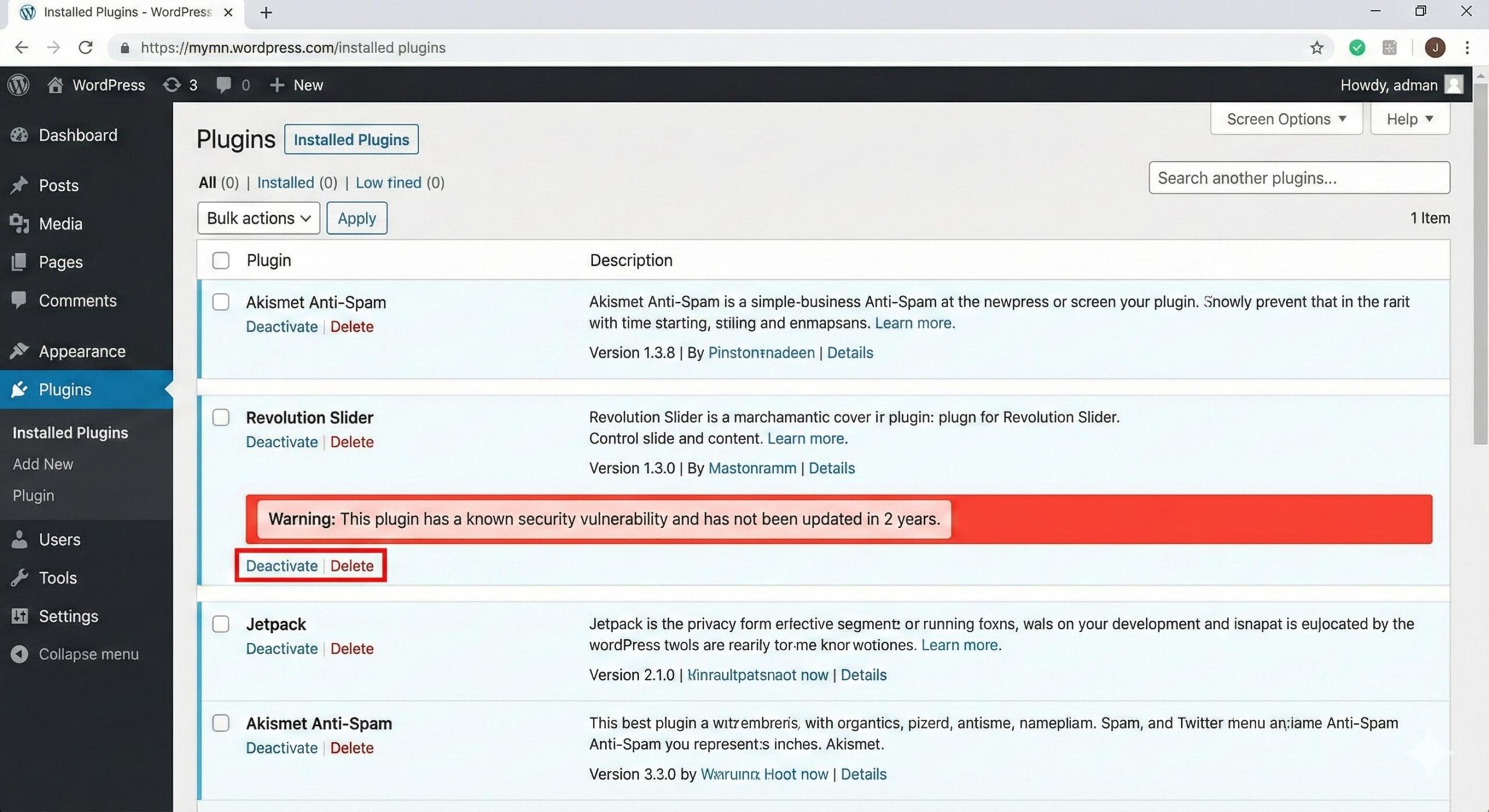1489x812 pixels.
Task: Open the Bulk actions dropdown
Action: [258, 218]
